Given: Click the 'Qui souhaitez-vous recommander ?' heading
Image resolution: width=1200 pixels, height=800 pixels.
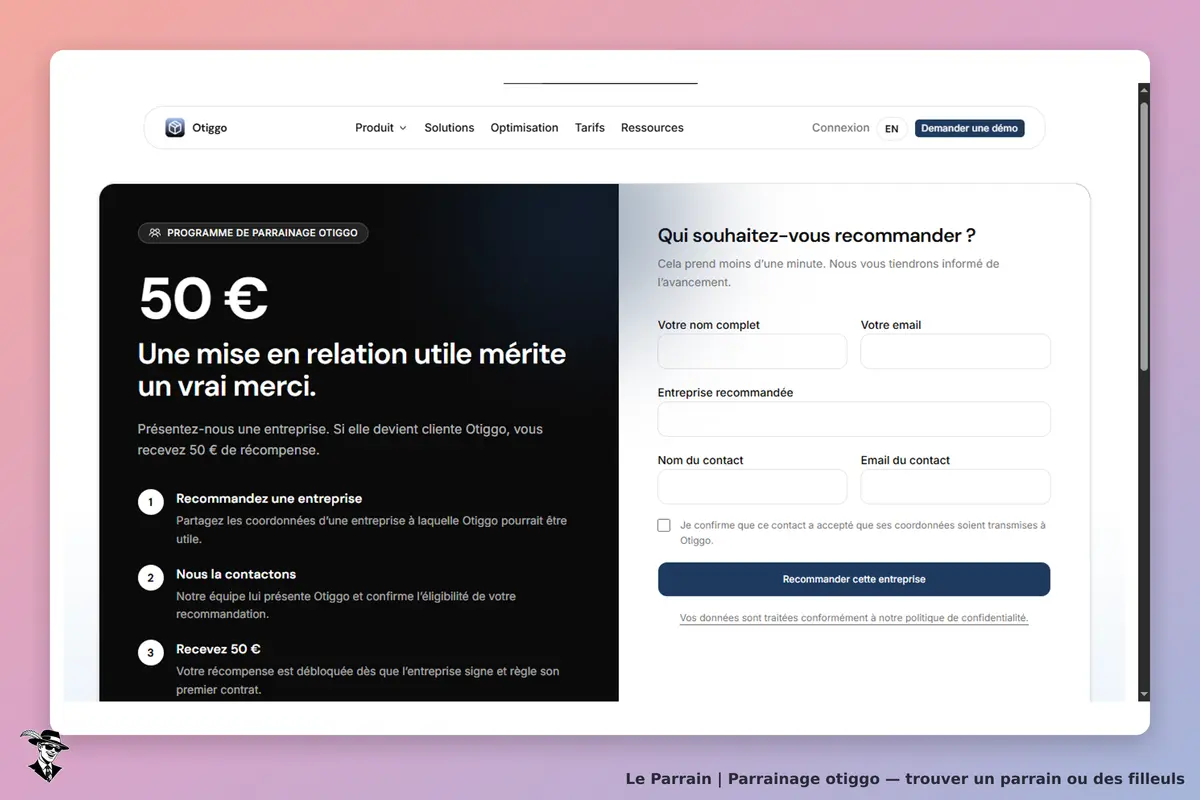Looking at the screenshot, I should pos(816,236).
